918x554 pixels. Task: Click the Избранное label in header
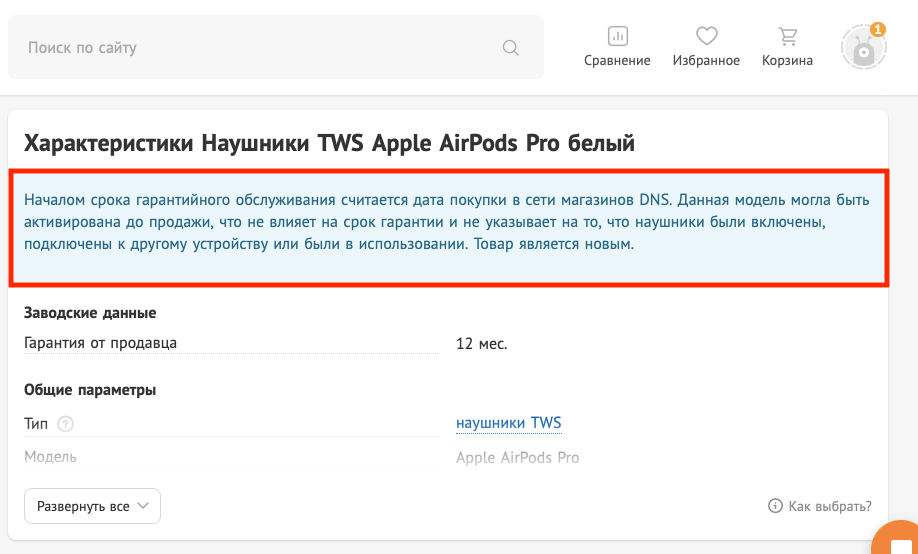coord(706,60)
